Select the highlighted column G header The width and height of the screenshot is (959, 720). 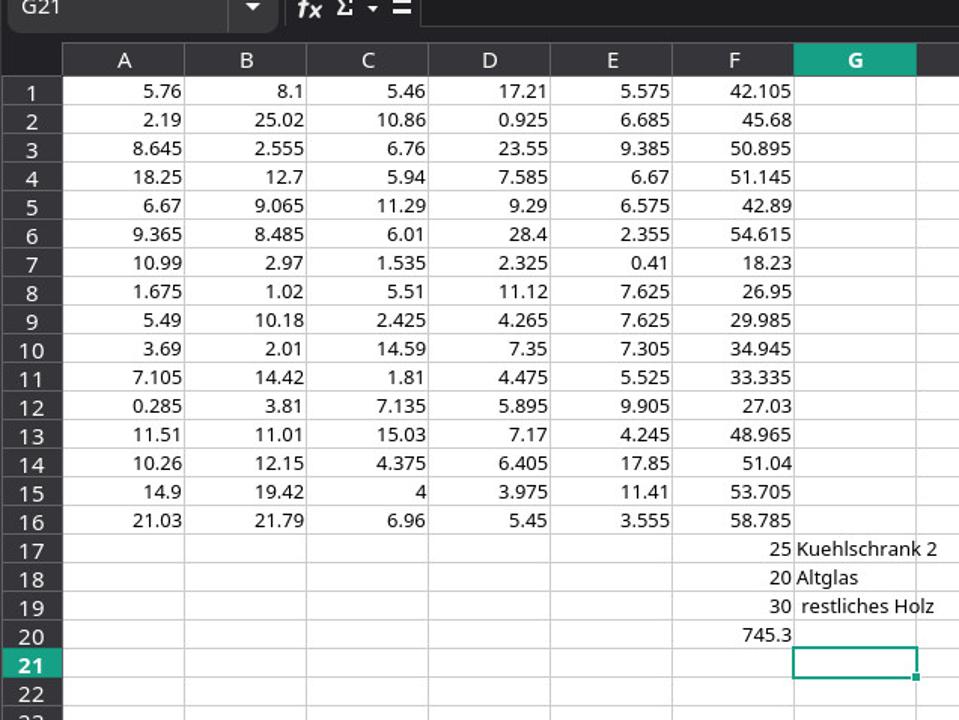[855, 60]
